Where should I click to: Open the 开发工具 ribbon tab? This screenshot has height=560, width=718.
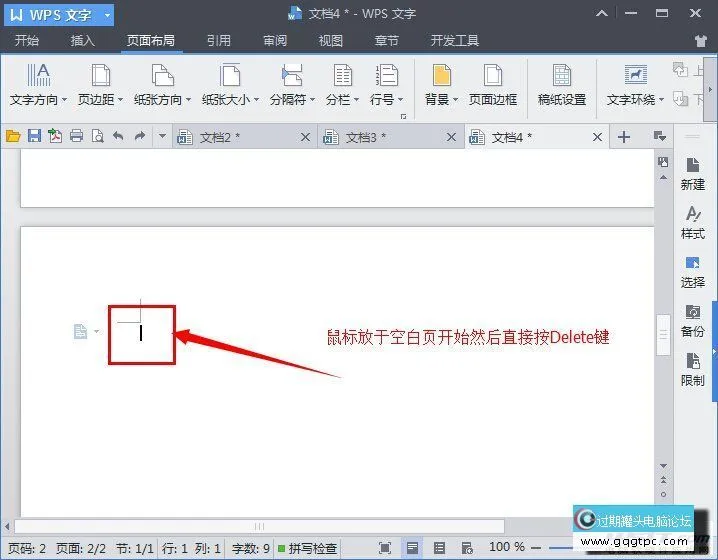pos(454,41)
